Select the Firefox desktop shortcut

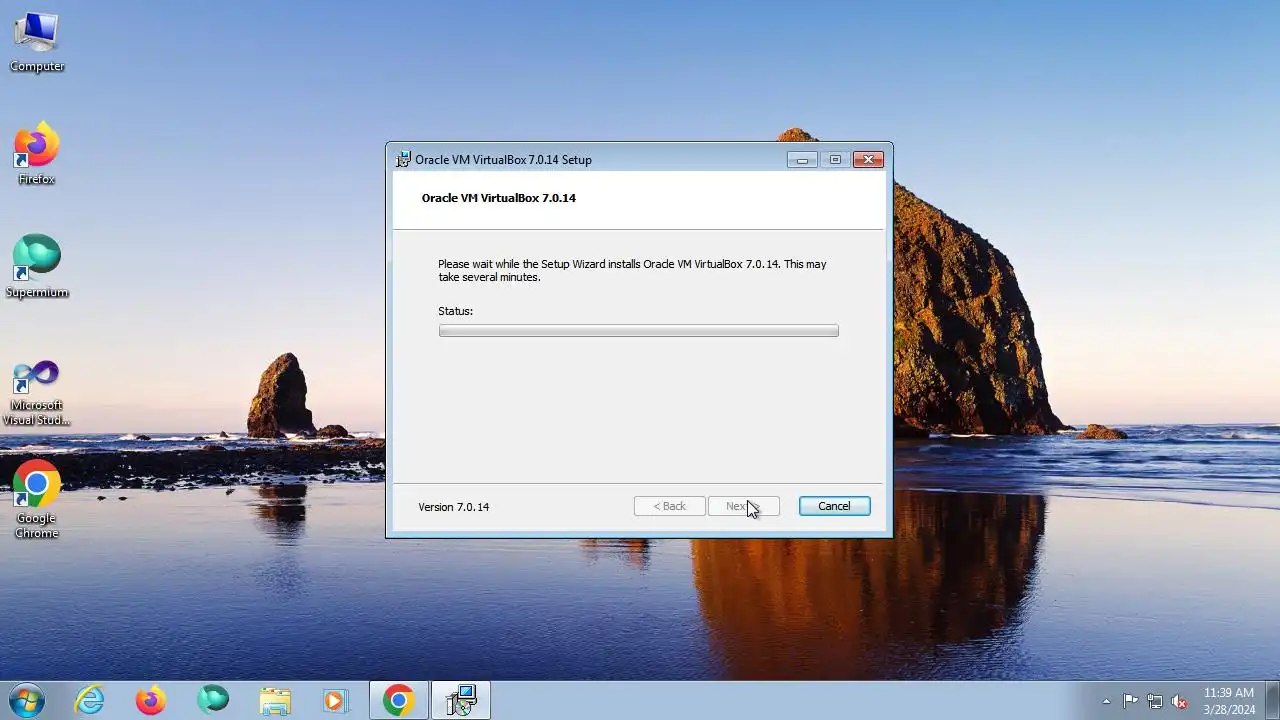37,154
